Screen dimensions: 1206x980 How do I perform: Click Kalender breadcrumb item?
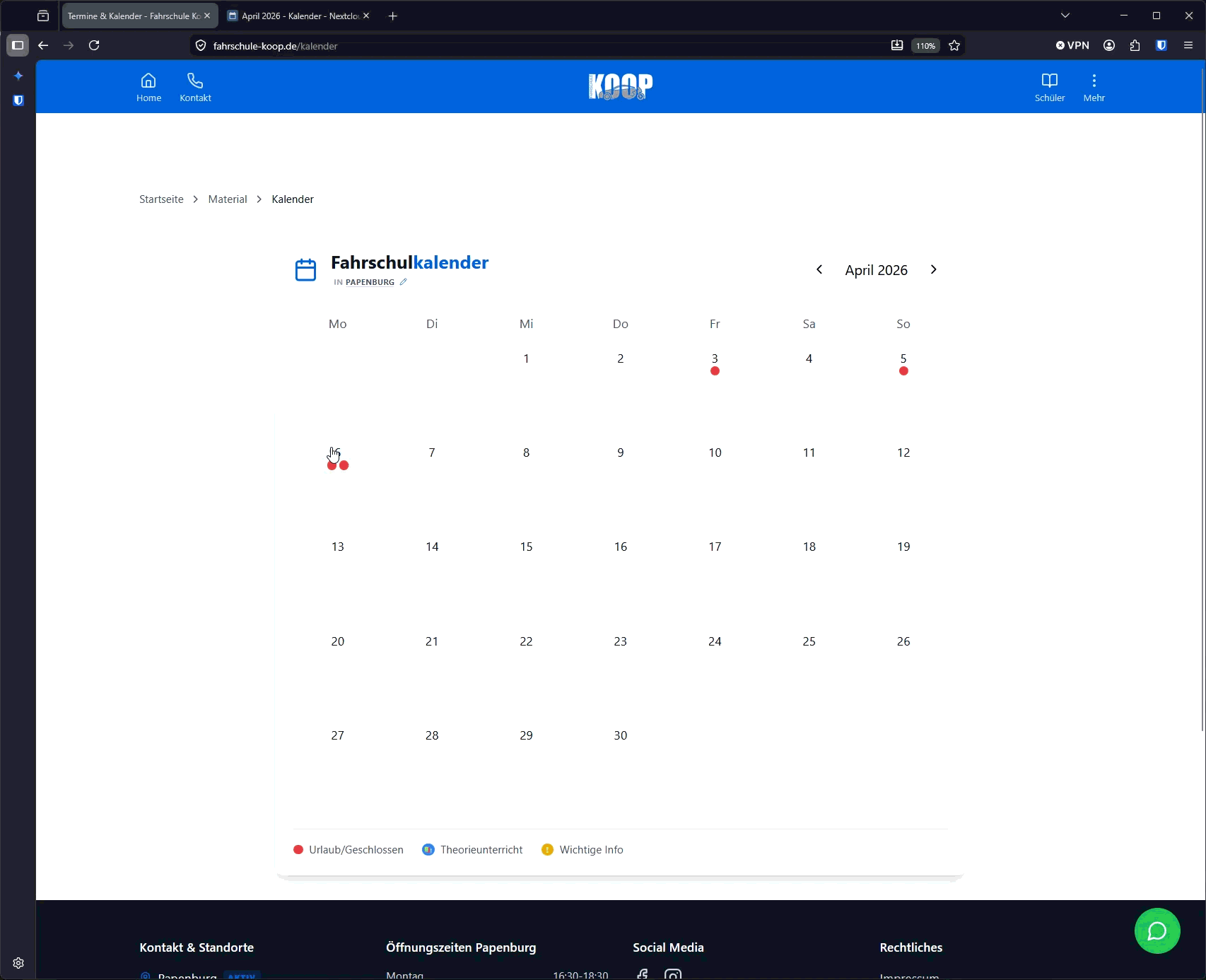tap(293, 199)
